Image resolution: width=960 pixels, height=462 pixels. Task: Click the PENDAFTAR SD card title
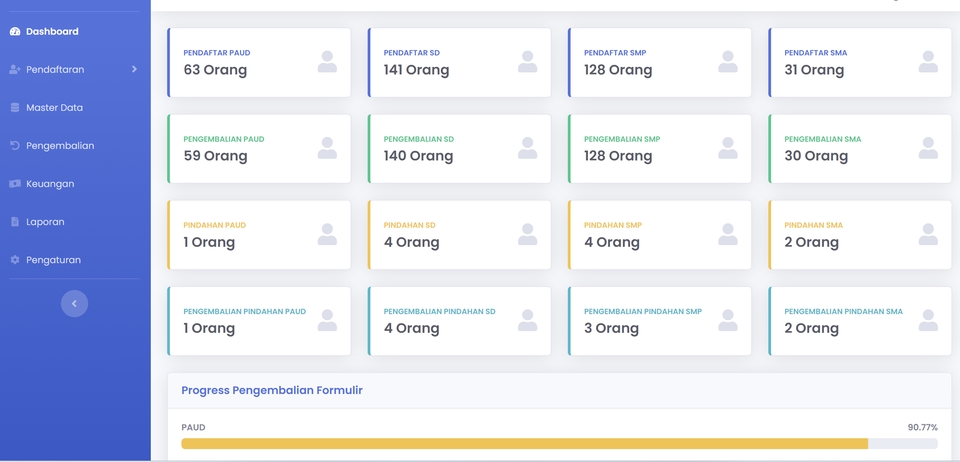pos(411,53)
